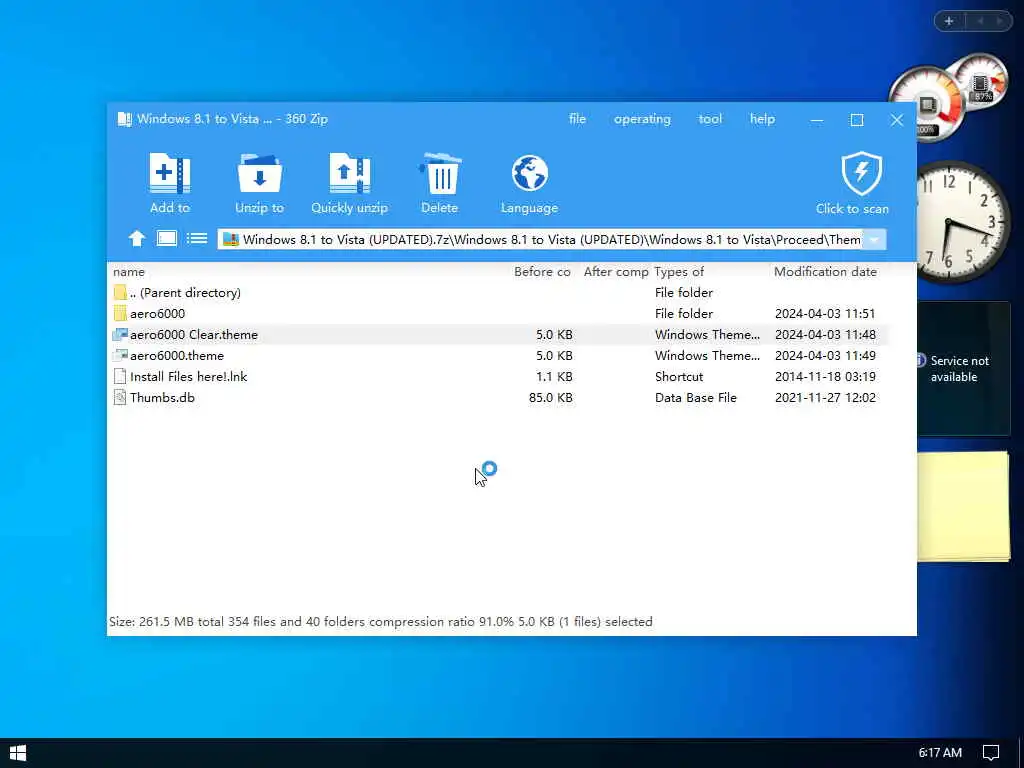Click the '2024-04-03 11:51' date cell

pos(825,313)
